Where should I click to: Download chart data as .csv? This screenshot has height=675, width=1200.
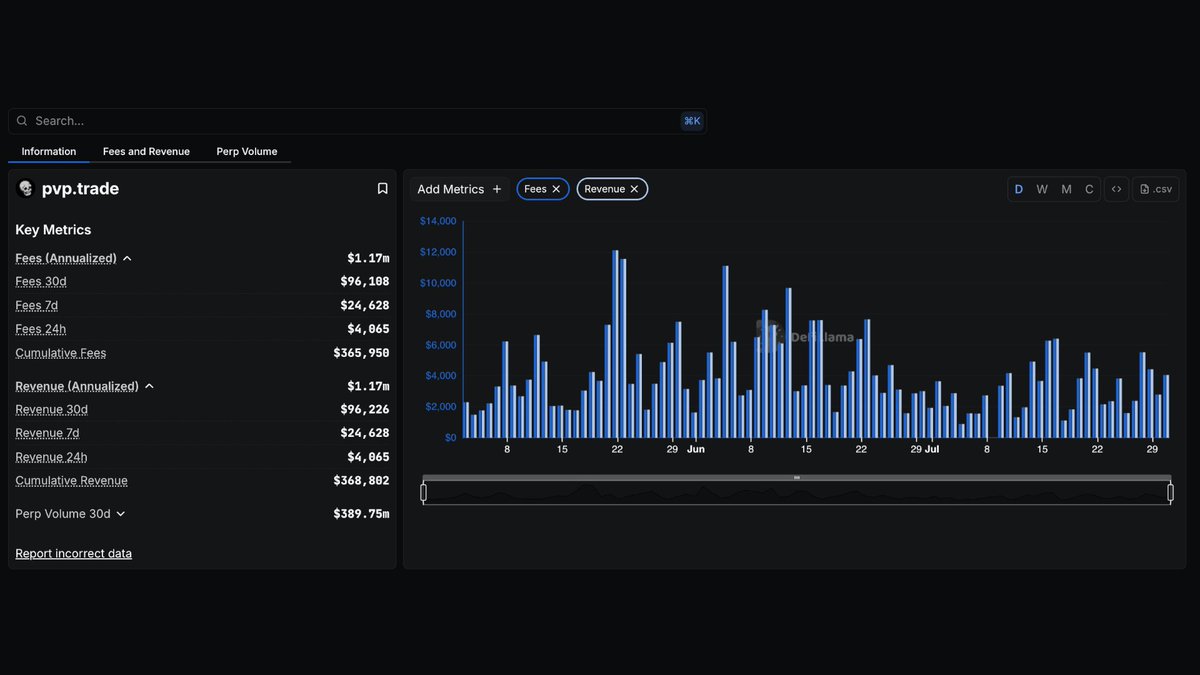click(1156, 189)
